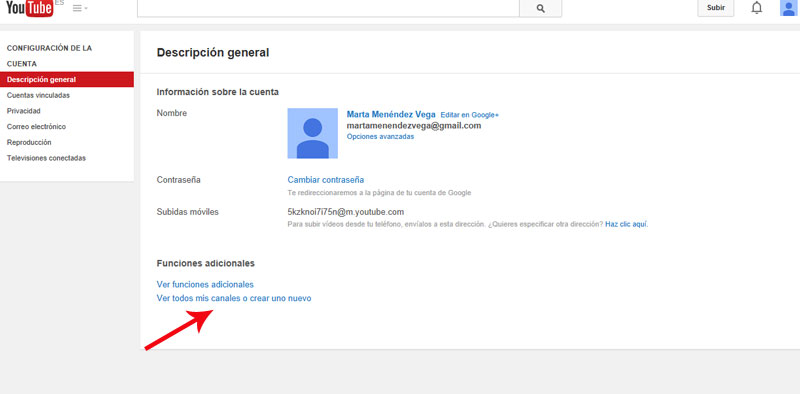This screenshot has width=800, height=394.
Task: Click the Contraseña label
Action: tap(179, 180)
